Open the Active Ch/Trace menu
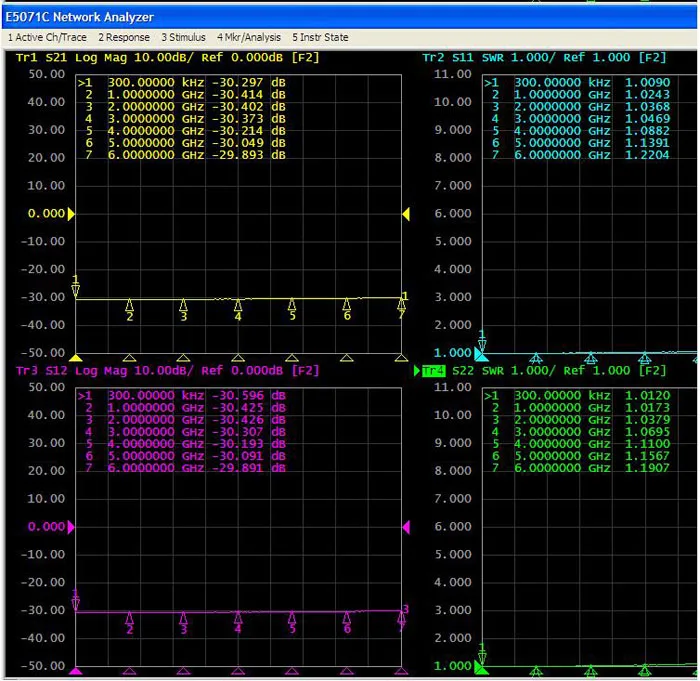 click(47, 38)
